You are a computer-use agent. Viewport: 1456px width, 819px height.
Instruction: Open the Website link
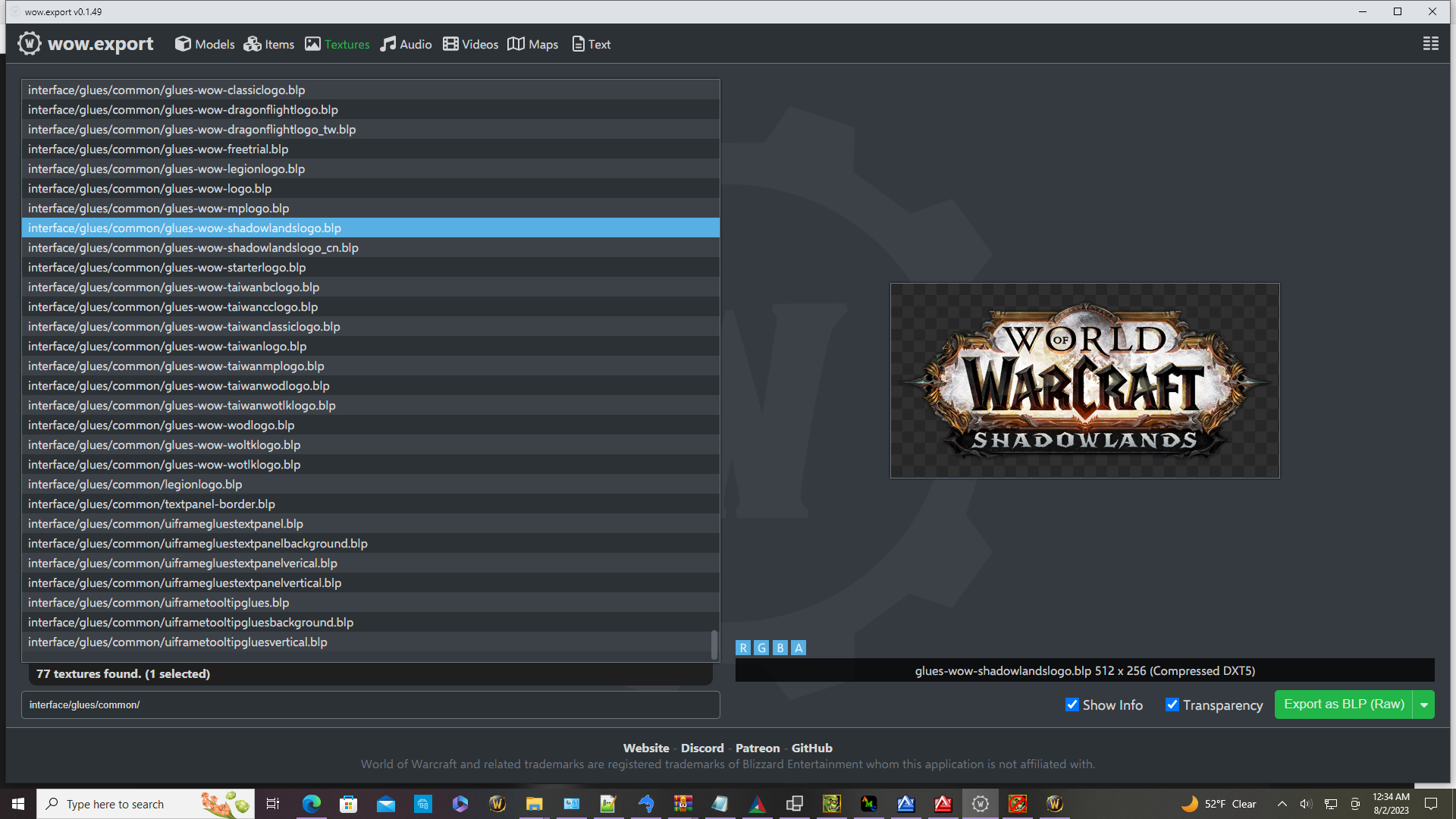point(646,748)
